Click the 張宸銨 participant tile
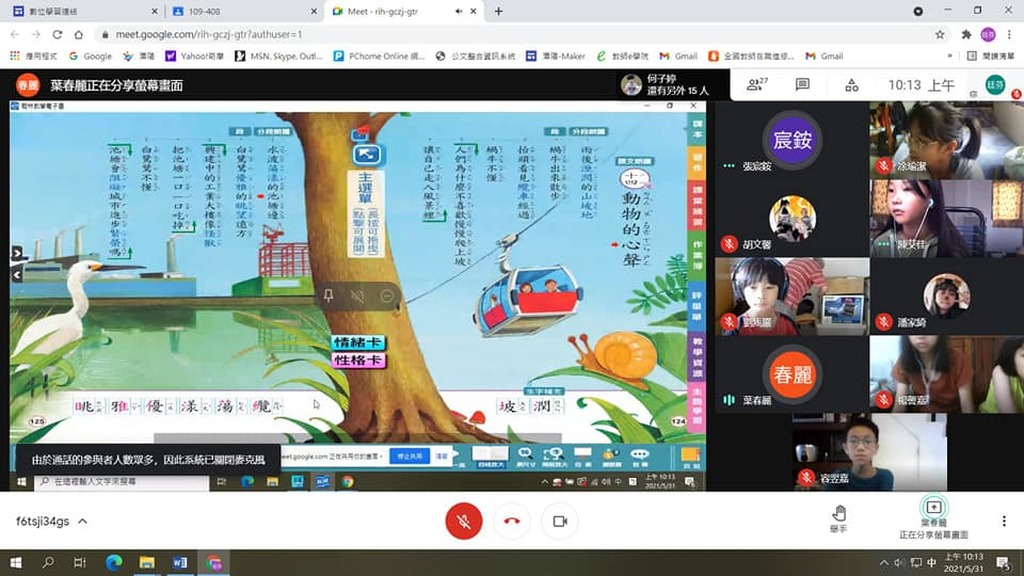 click(x=792, y=140)
